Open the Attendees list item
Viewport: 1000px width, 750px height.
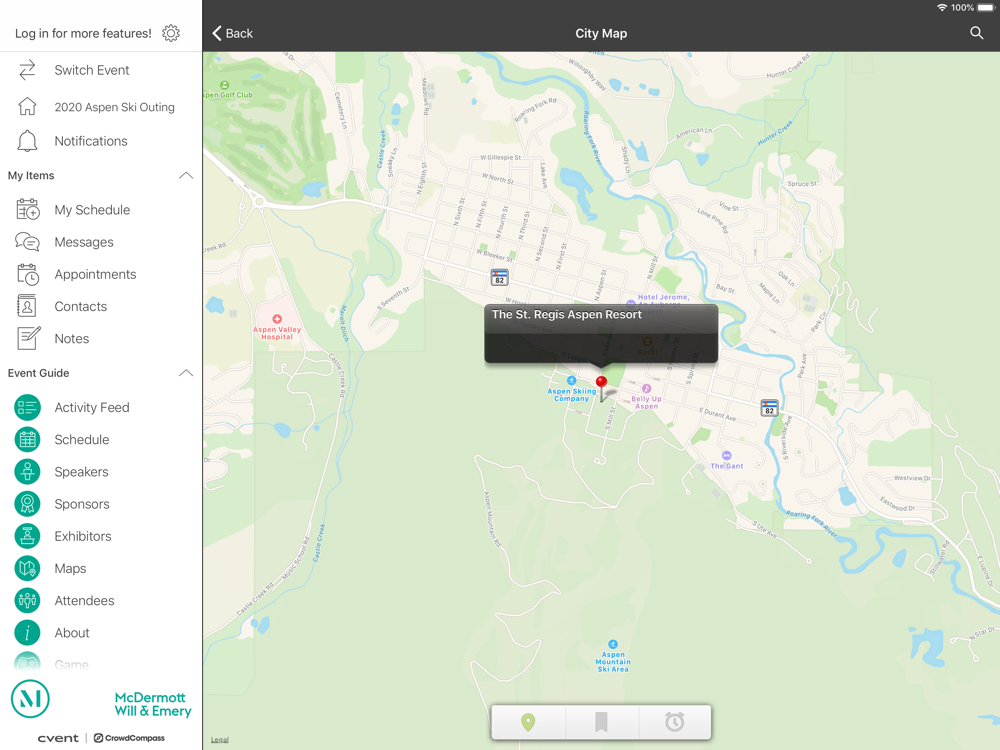[x=101, y=601]
